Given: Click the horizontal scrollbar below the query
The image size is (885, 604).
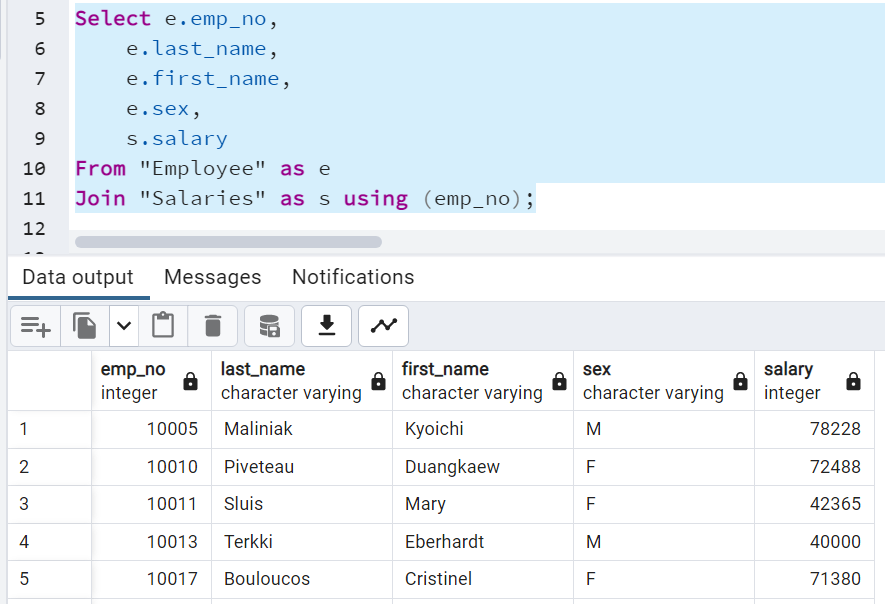Looking at the screenshot, I should [228, 241].
